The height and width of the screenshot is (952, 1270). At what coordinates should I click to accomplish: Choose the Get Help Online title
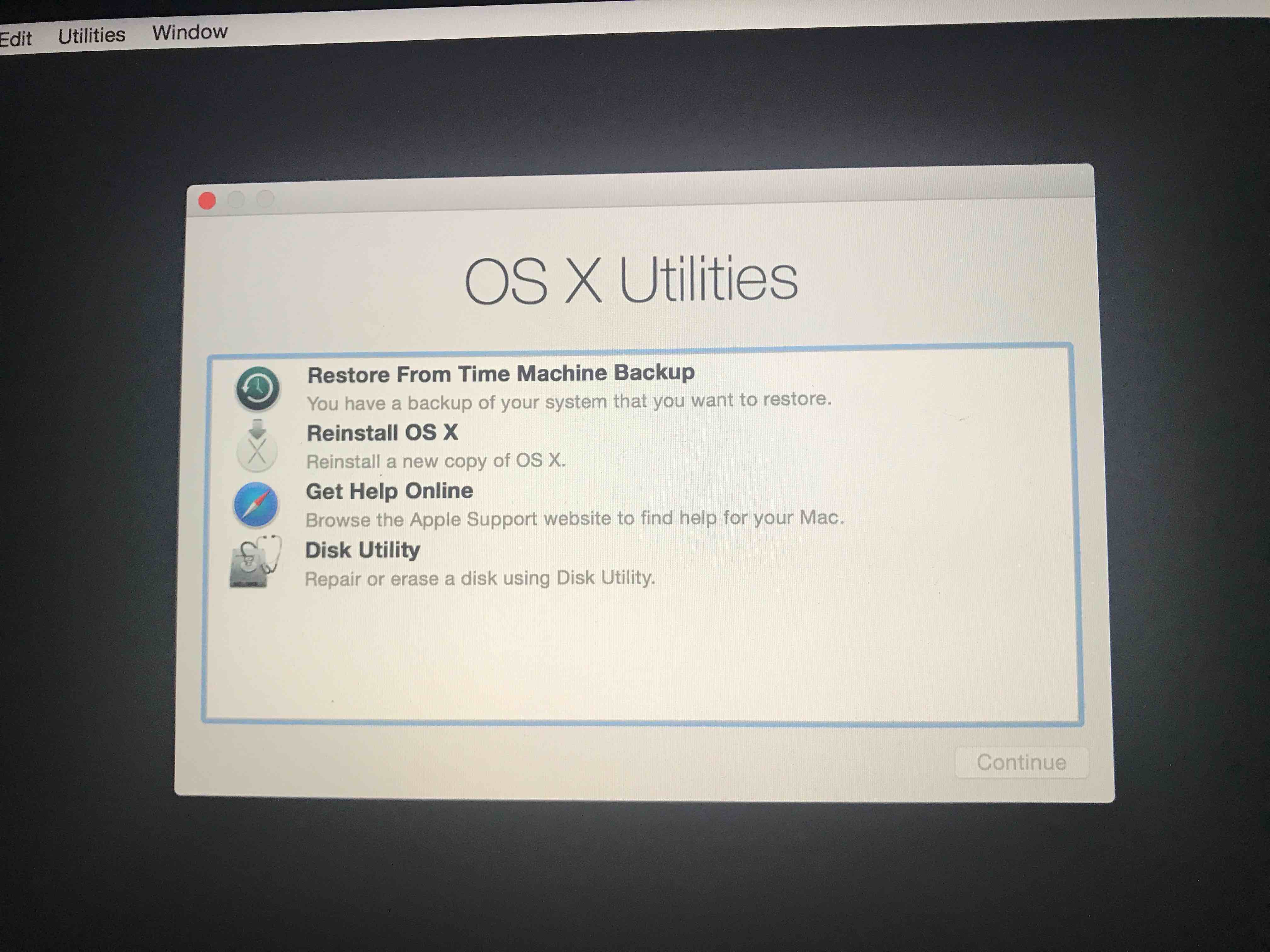(x=389, y=491)
